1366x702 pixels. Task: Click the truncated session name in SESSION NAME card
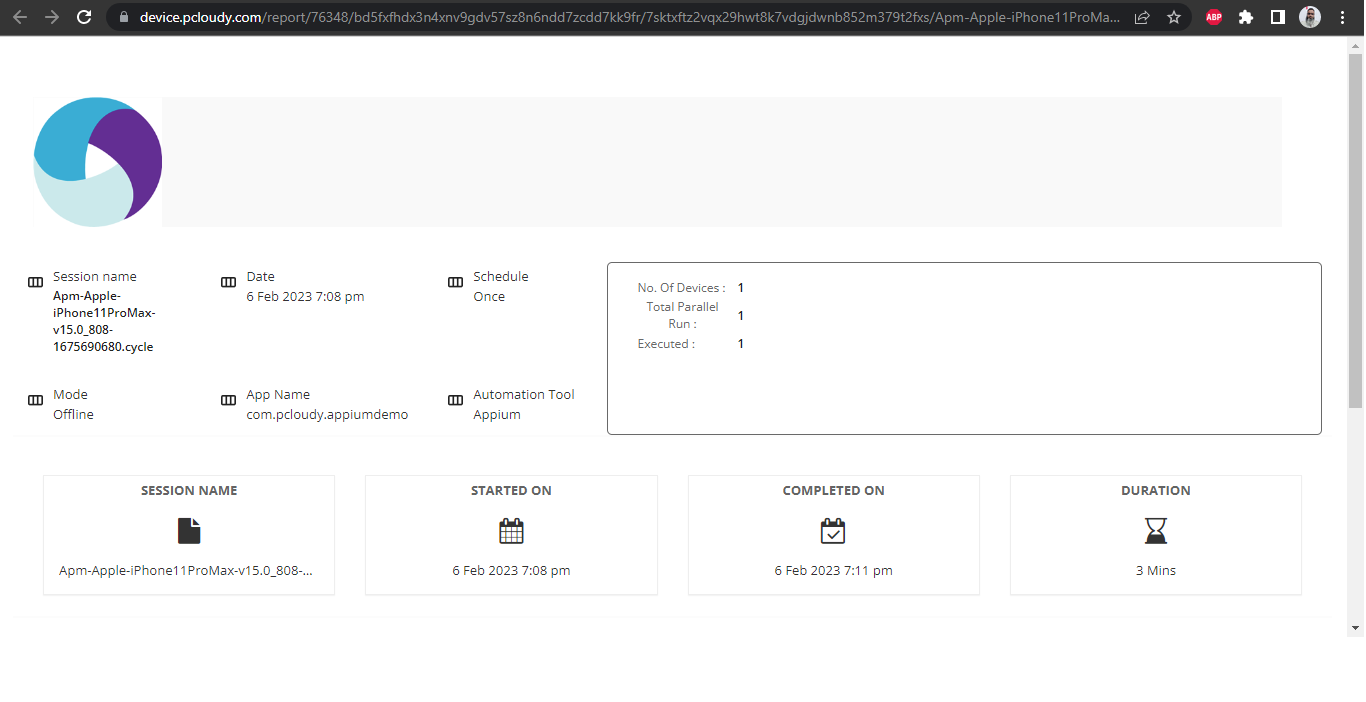coord(186,571)
